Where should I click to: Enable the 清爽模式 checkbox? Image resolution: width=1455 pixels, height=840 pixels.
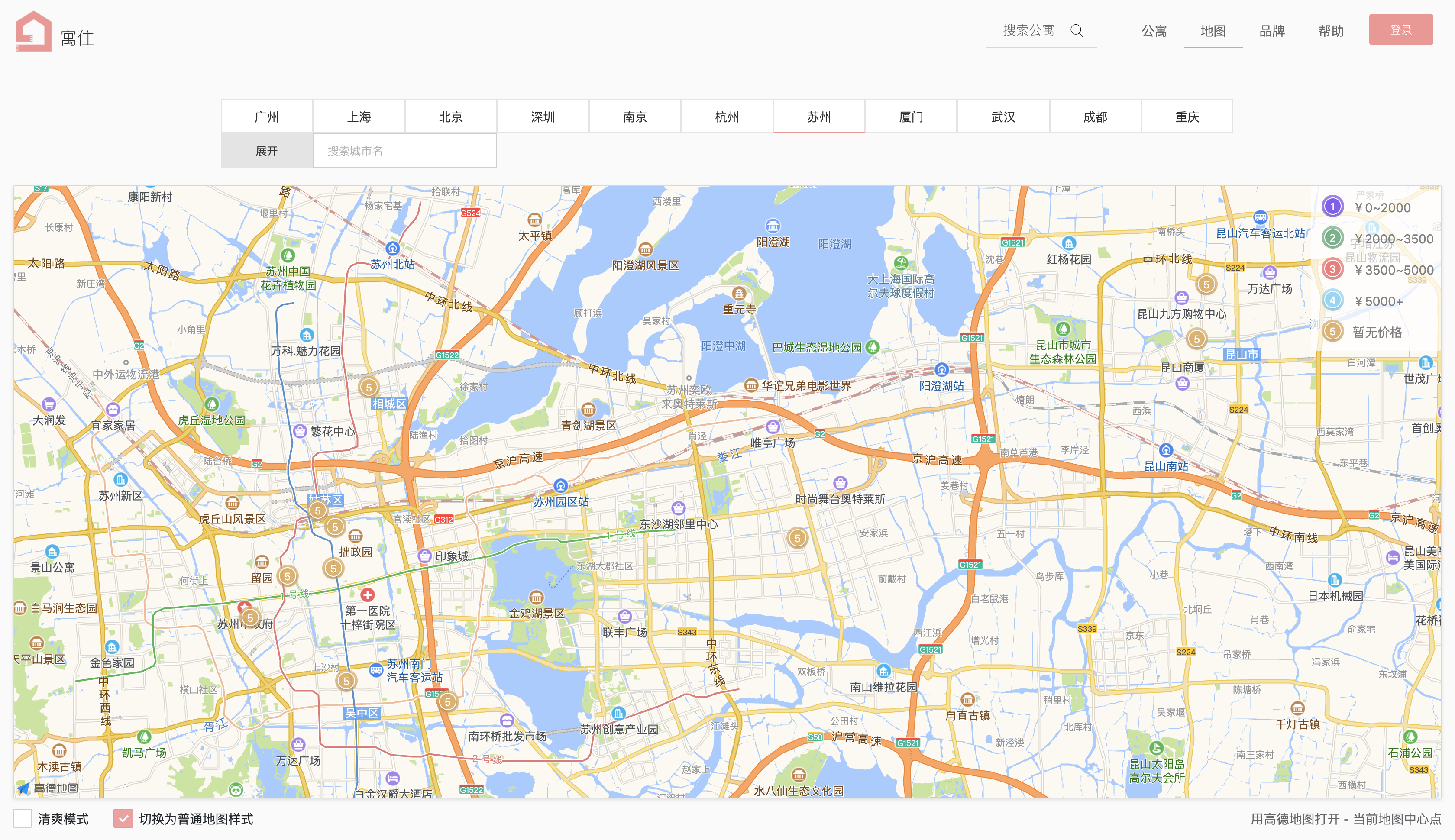coord(23,818)
